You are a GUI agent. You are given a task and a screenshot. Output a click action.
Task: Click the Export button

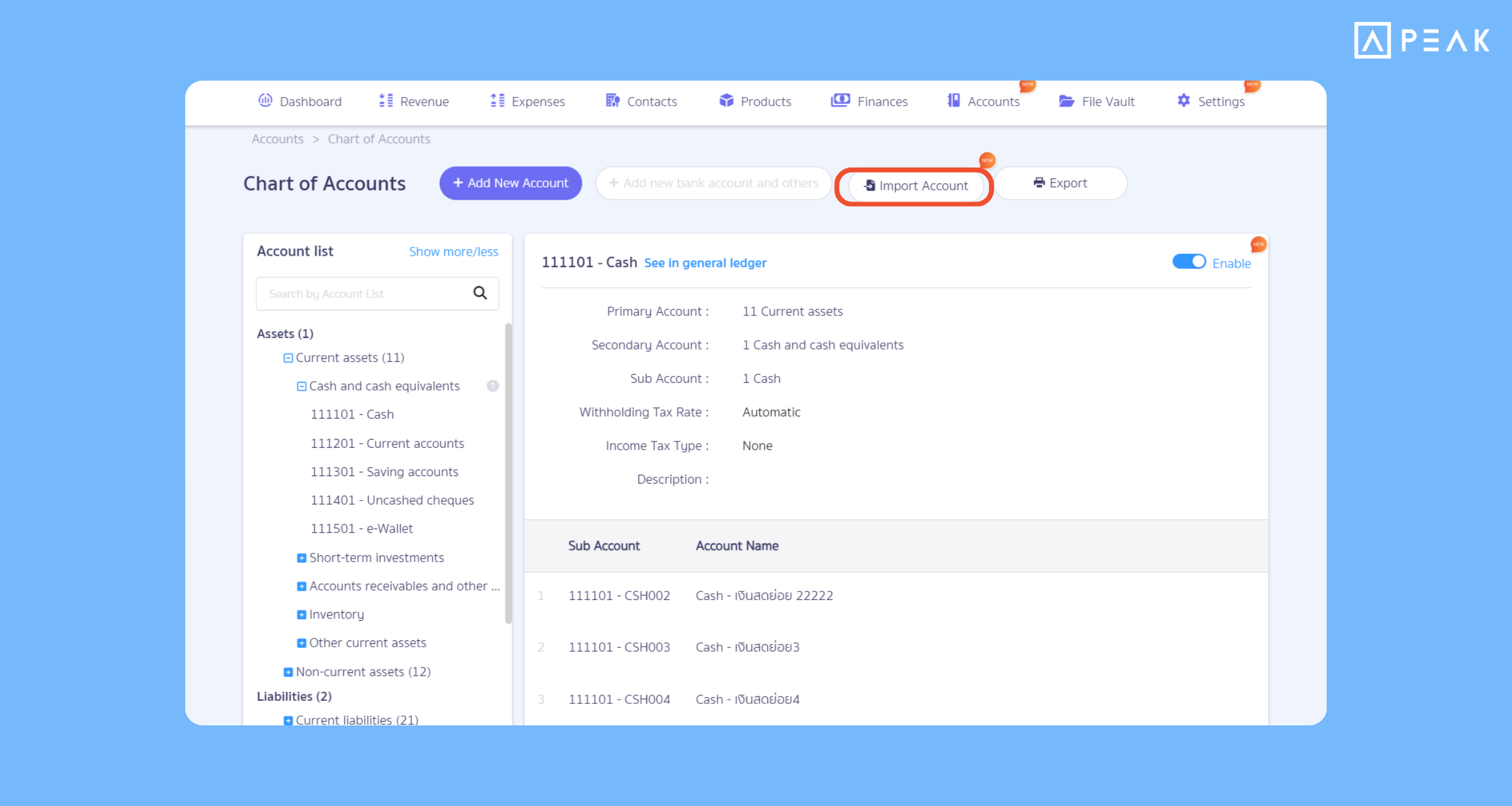pos(1060,183)
